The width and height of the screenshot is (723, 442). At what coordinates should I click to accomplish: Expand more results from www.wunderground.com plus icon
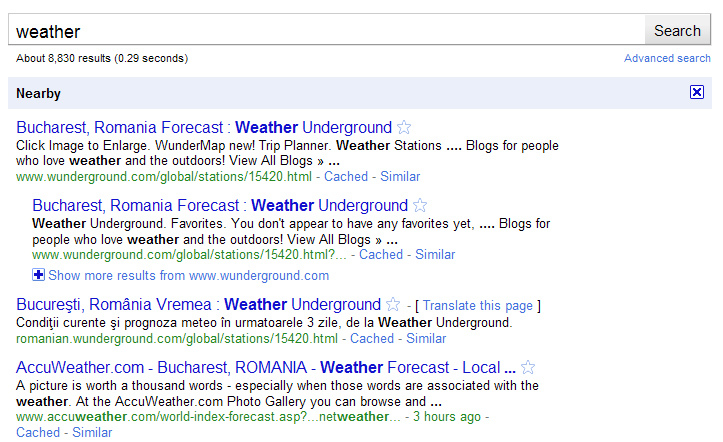(38, 275)
